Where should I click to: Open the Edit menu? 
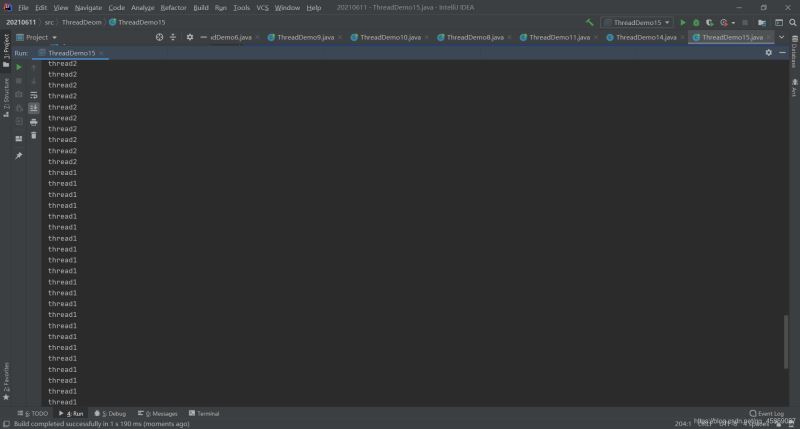[x=41, y=8]
